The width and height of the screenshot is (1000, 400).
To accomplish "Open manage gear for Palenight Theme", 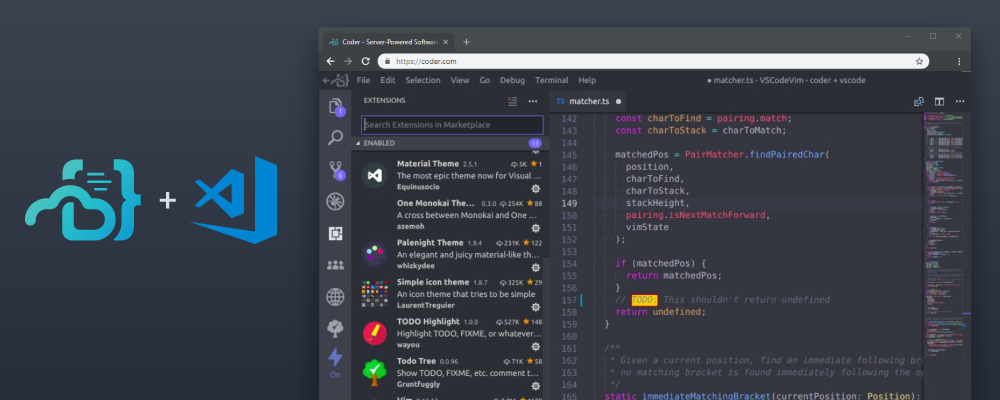I will (x=536, y=267).
